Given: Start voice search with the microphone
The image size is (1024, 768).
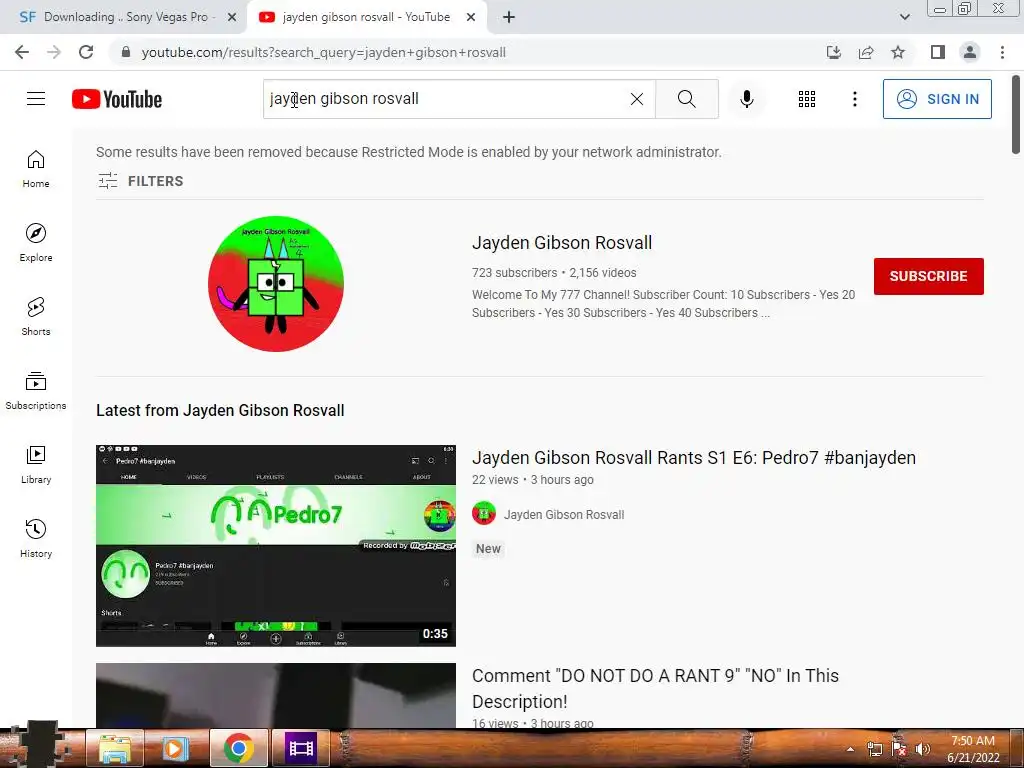Looking at the screenshot, I should (x=746, y=99).
